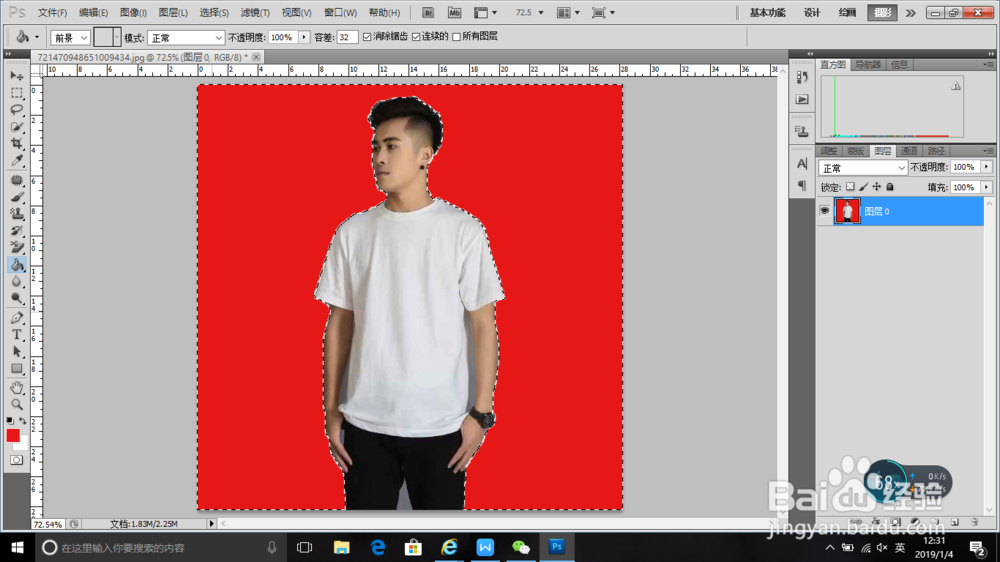
Task: Toggle Quick Mask mode icon
Action: click(x=17, y=460)
